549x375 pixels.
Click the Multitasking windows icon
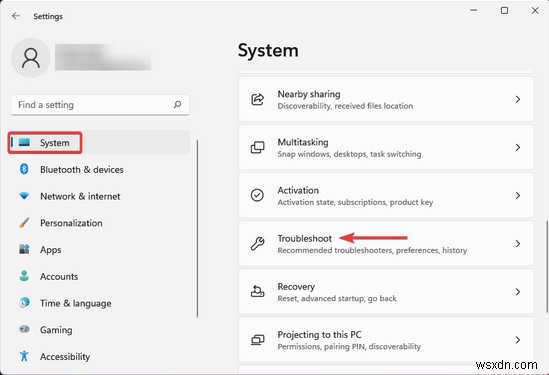[x=257, y=147]
